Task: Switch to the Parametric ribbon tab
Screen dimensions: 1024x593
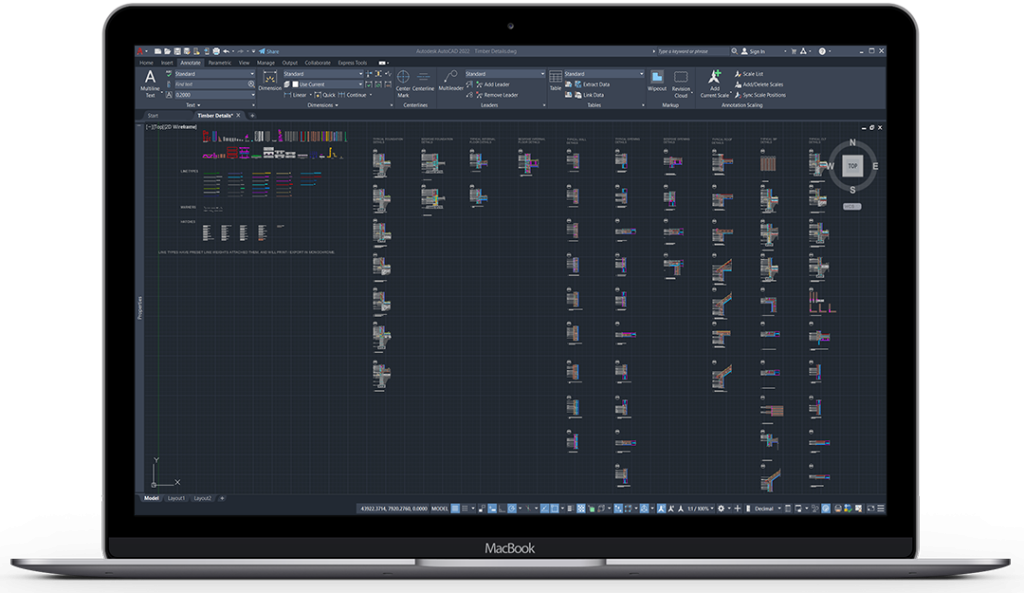Action: (219, 63)
